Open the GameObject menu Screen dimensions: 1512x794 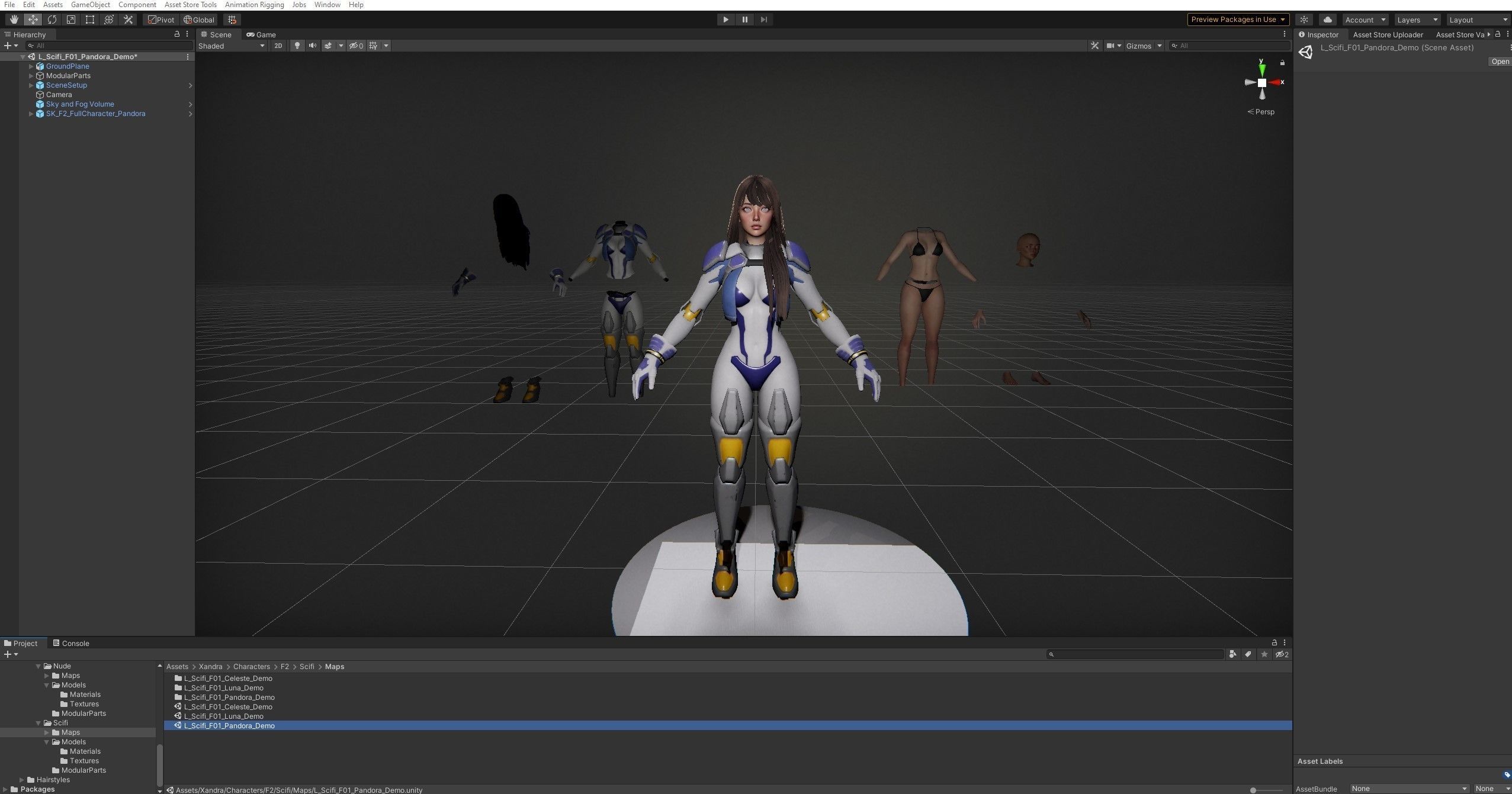[91, 5]
